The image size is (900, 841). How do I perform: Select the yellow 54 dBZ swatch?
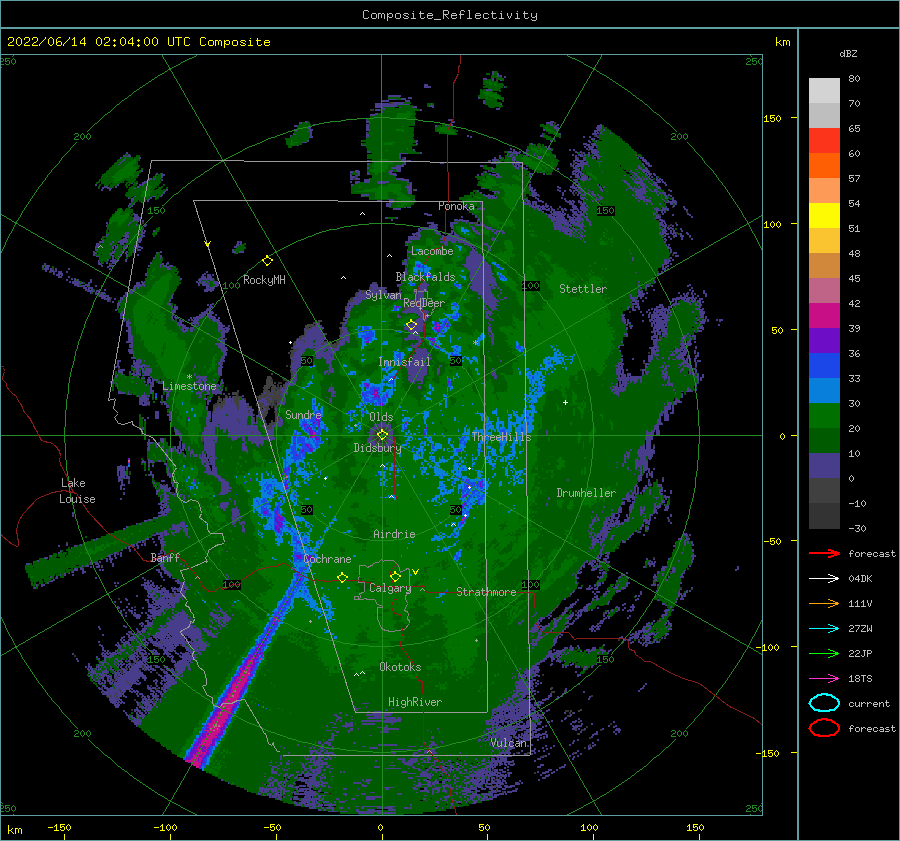pyautogui.click(x=824, y=215)
